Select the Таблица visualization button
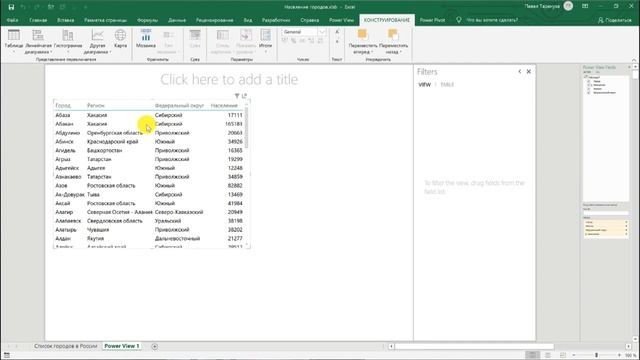Image resolution: width=640 pixels, height=360 pixels. pos(13,41)
